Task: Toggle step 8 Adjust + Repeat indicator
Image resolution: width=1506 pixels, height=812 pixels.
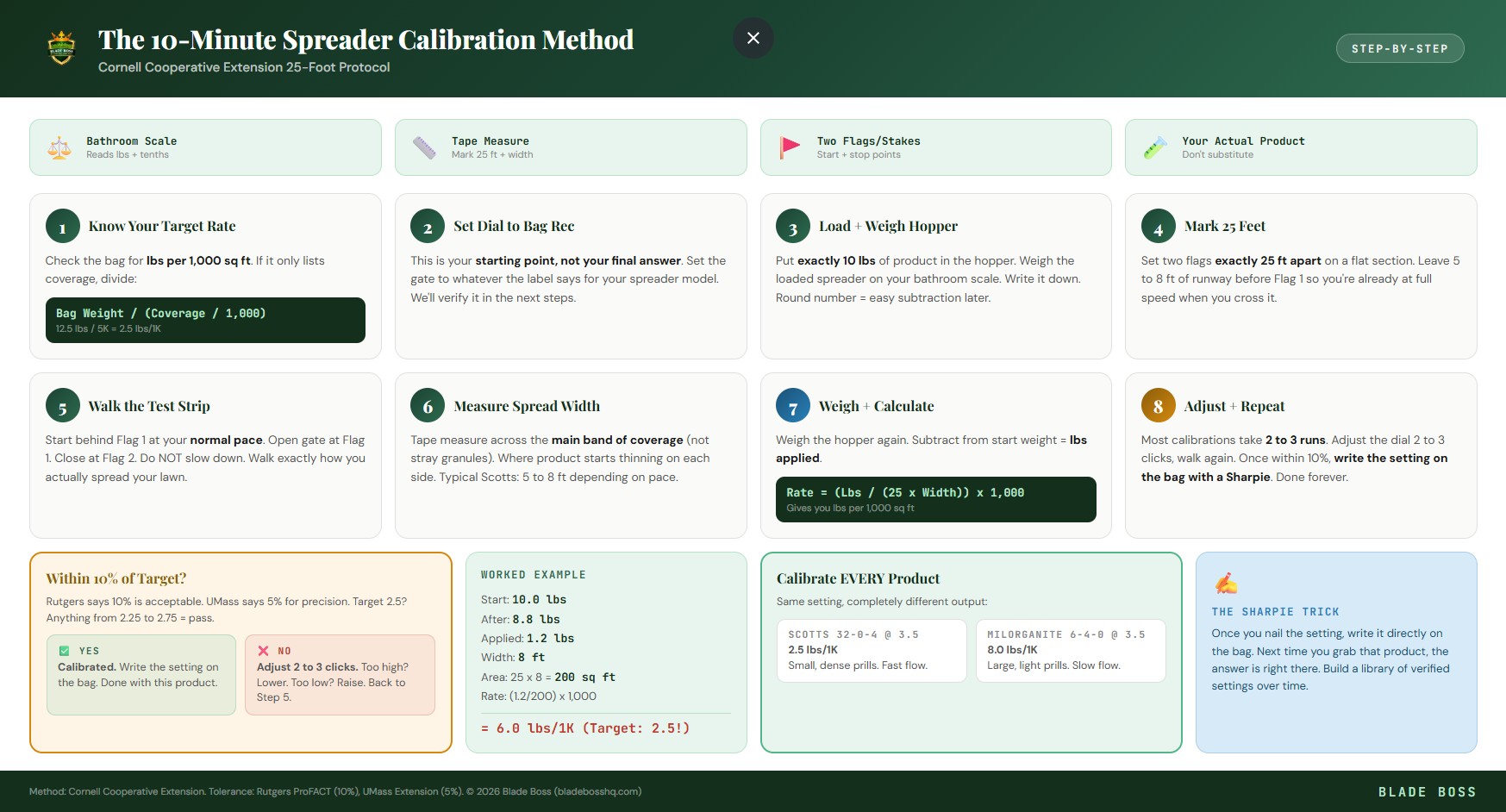Action: pyautogui.click(x=1157, y=406)
